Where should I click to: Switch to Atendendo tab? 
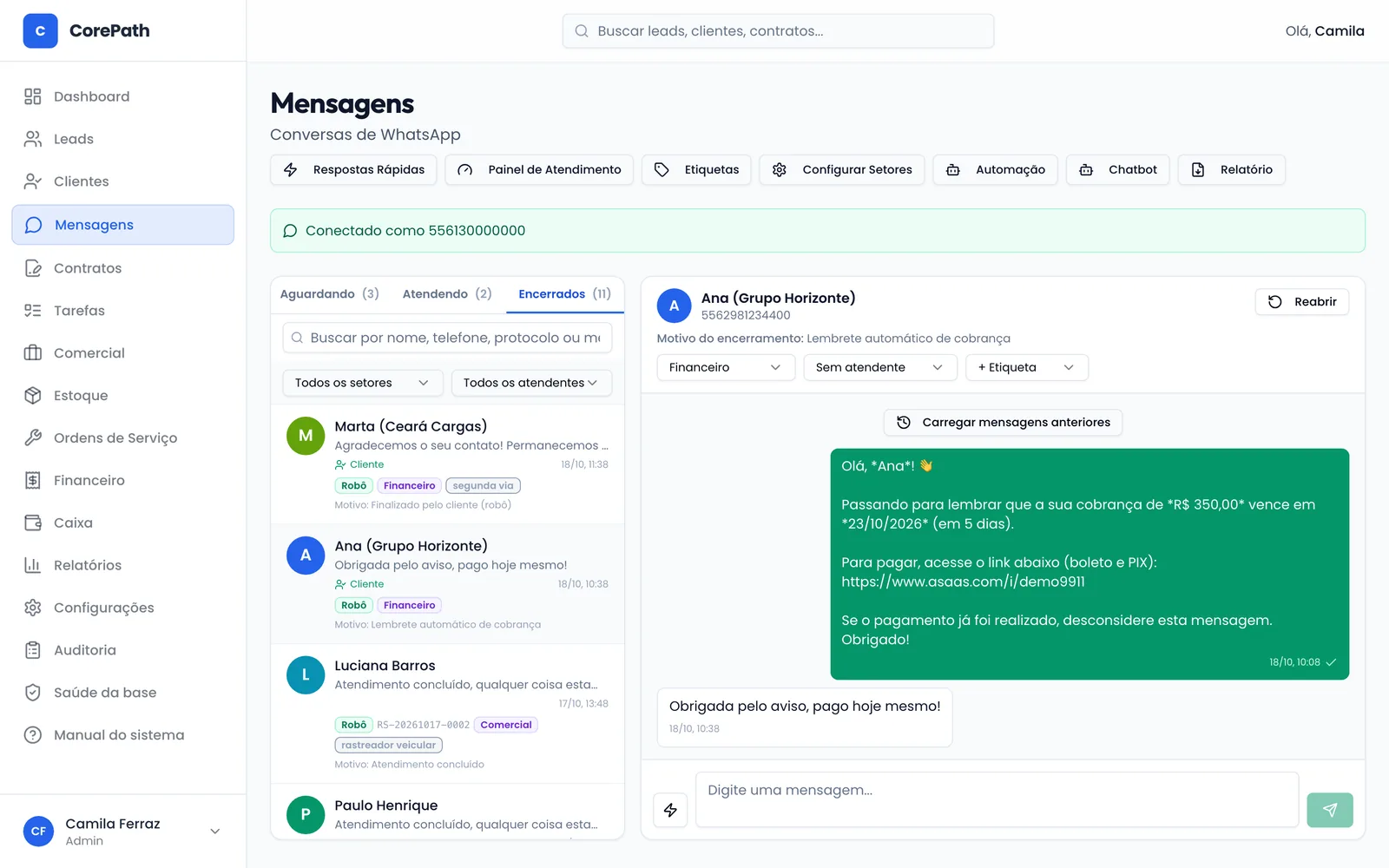point(447,294)
